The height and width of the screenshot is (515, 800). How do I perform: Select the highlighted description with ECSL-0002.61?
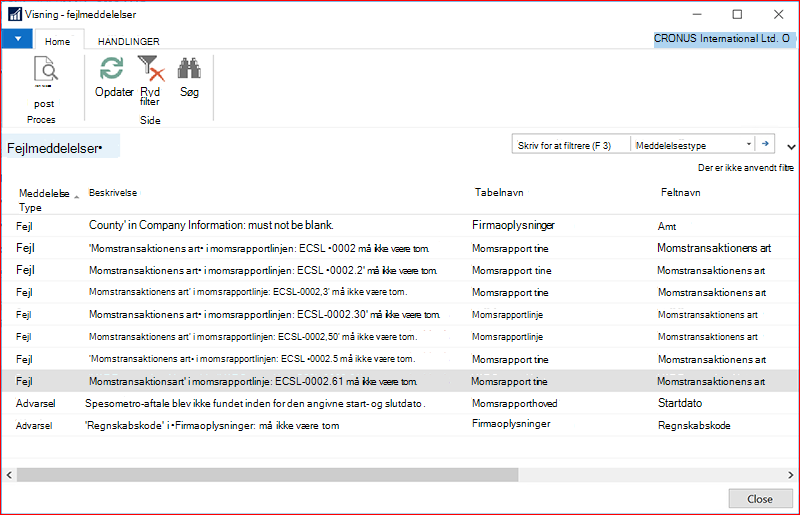tap(253, 381)
